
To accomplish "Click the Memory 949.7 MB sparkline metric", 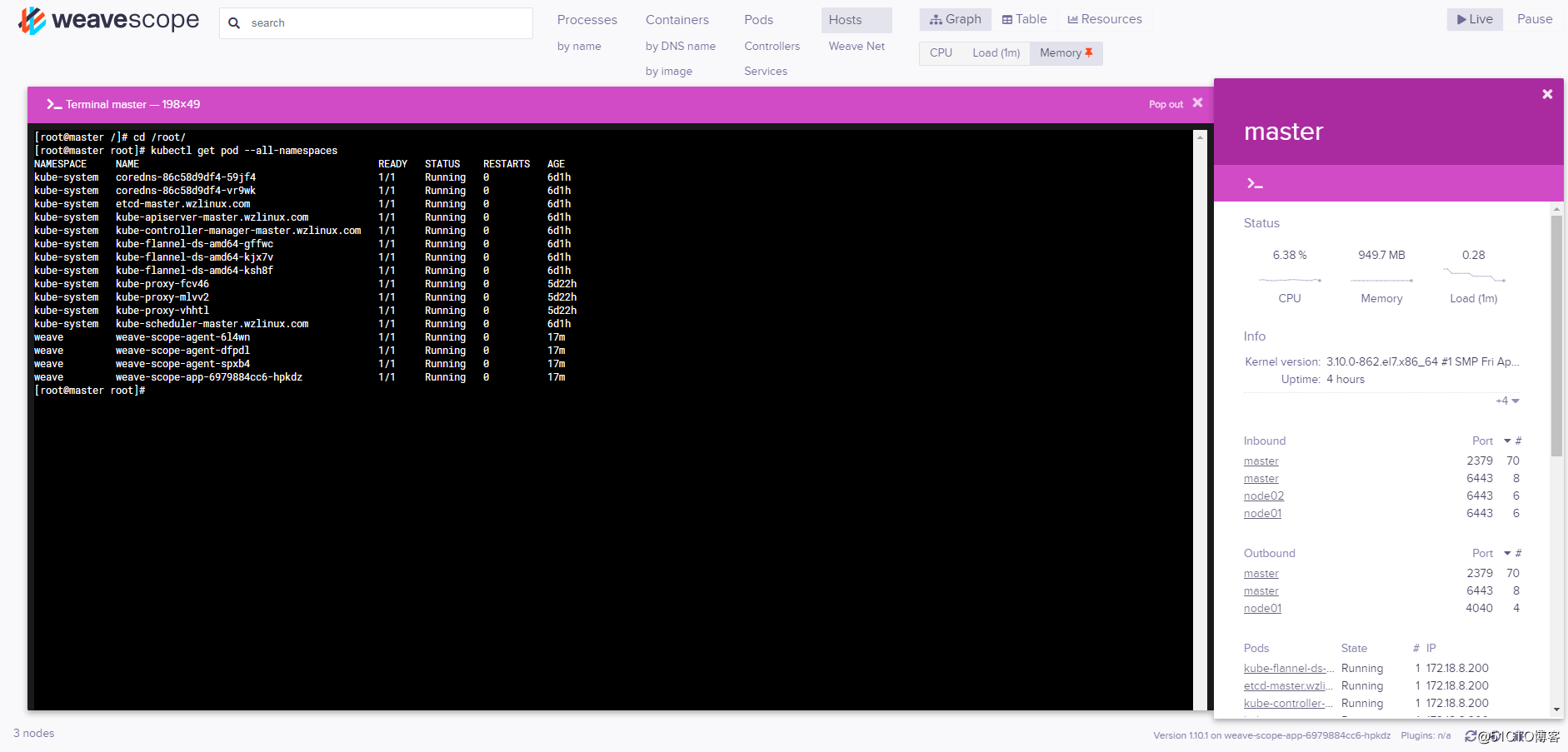I will pyautogui.click(x=1381, y=276).
